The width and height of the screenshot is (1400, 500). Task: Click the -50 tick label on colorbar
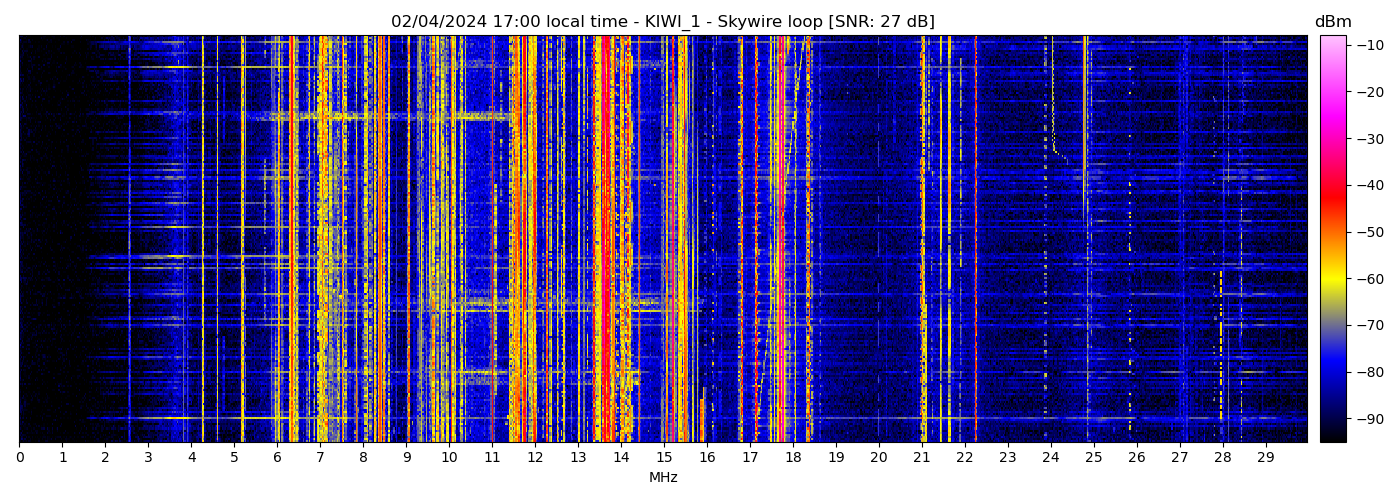point(1369,232)
